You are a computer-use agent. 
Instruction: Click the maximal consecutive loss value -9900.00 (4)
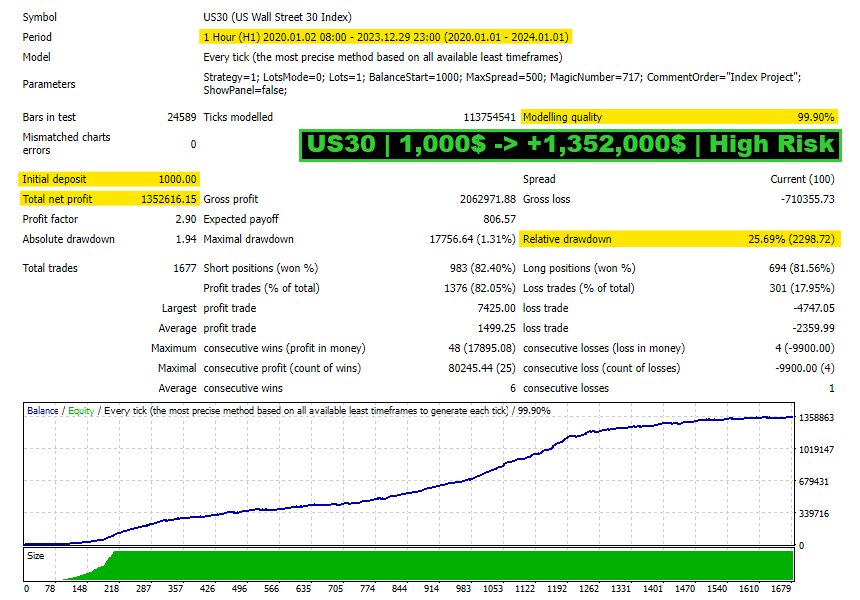click(805, 368)
